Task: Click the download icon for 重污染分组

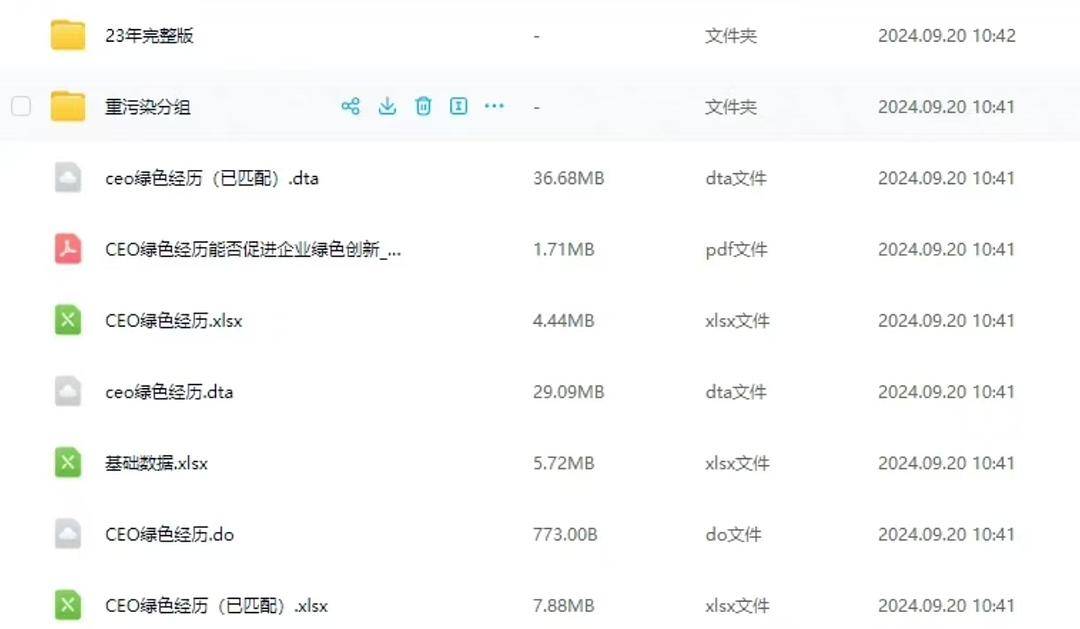Action: 387,106
